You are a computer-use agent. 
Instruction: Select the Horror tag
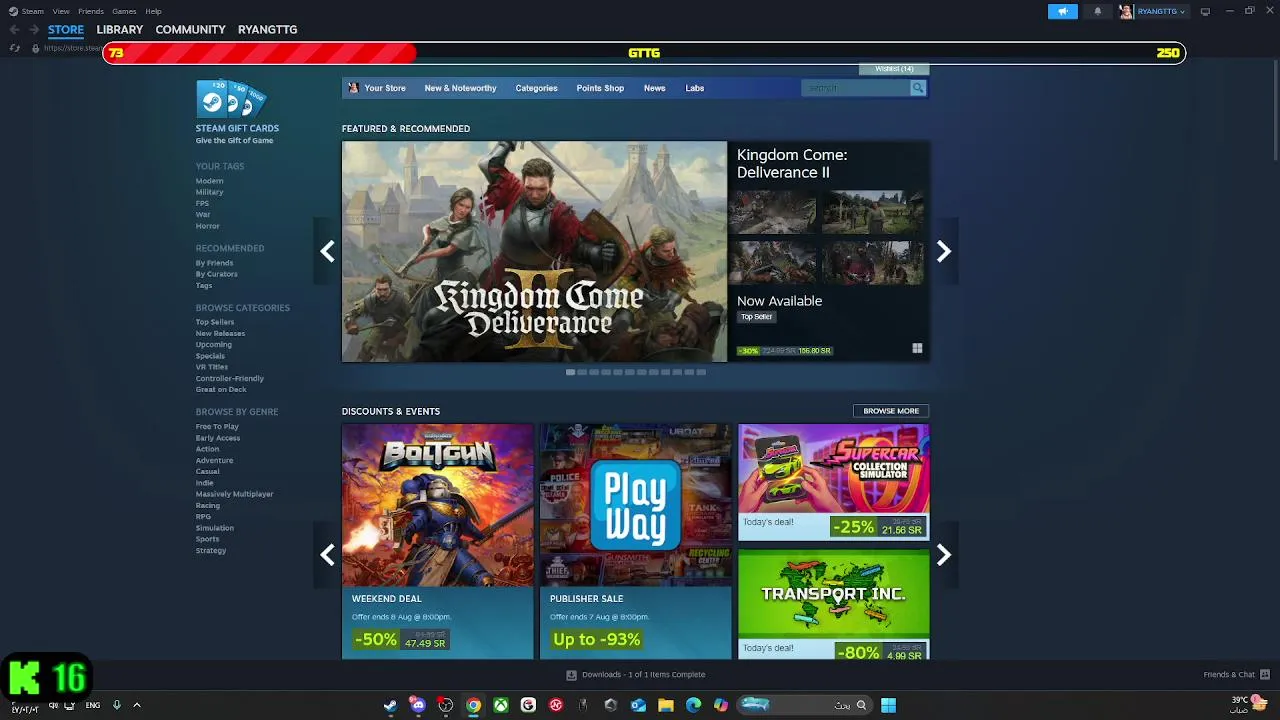[207, 226]
